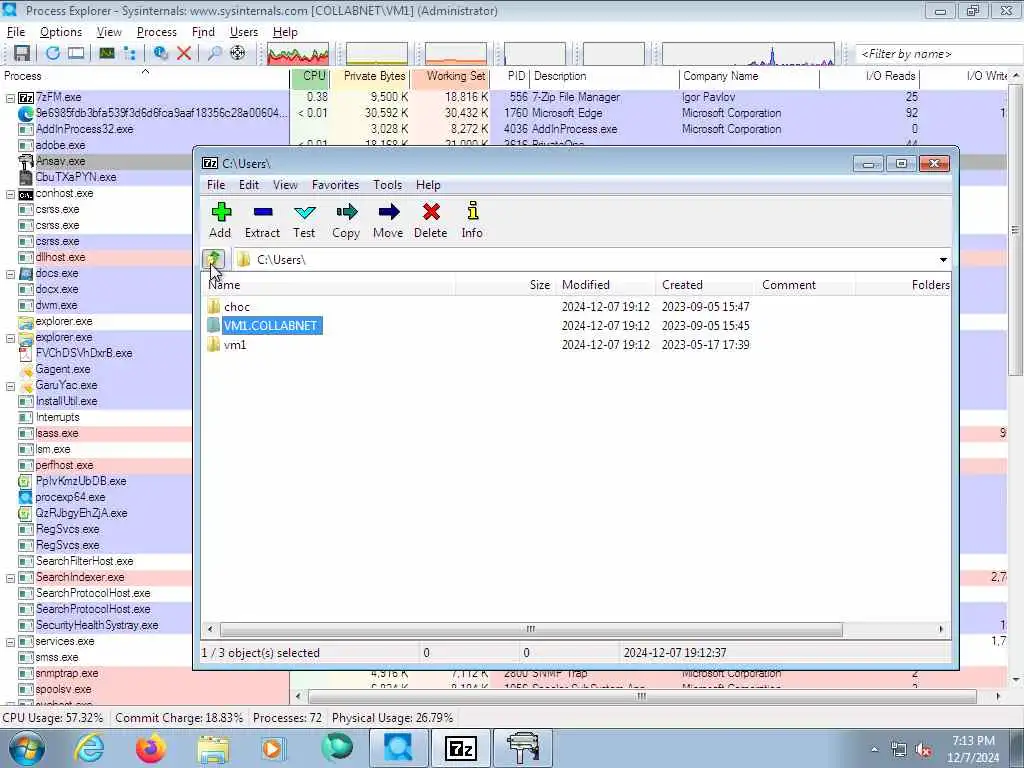Open the System Information graph icon
Image resolution: width=1024 pixels, height=768 pixels.
pyautogui.click(x=106, y=54)
